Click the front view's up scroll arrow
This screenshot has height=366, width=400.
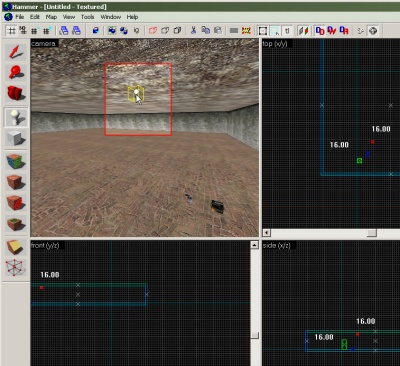click(x=254, y=245)
